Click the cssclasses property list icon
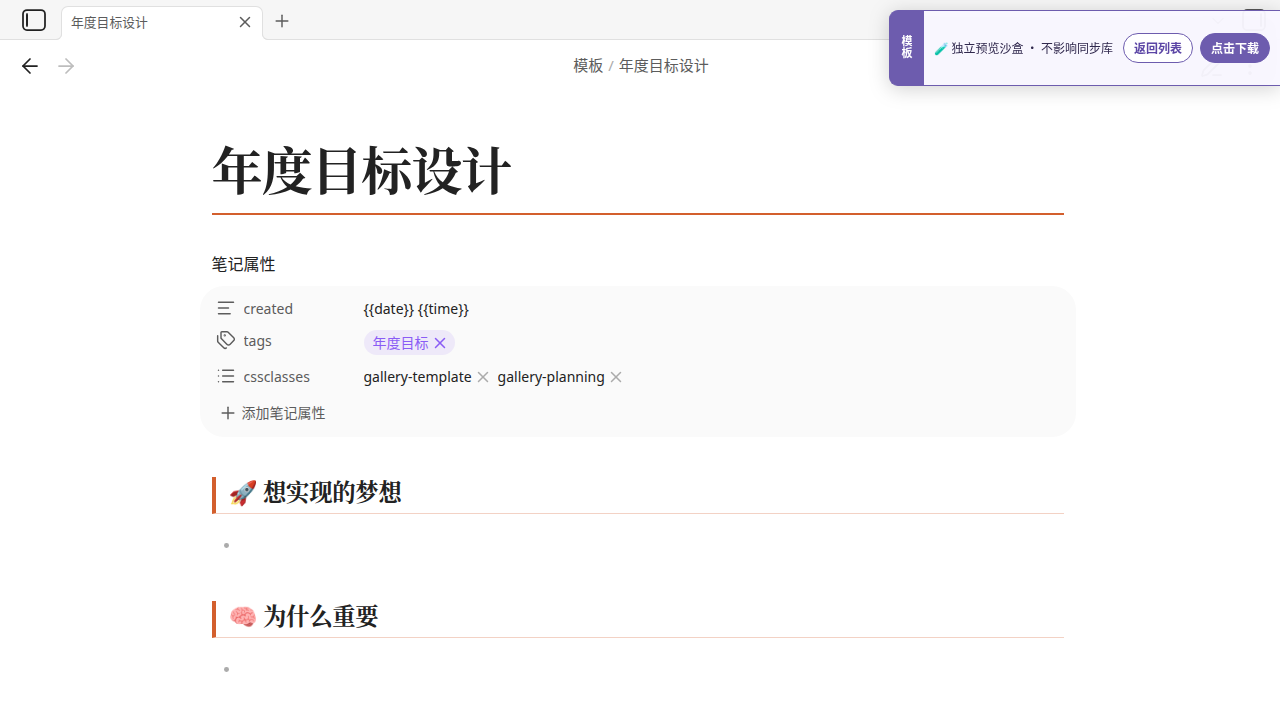The height and width of the screenshot is (720, 1280). point(226,376)
